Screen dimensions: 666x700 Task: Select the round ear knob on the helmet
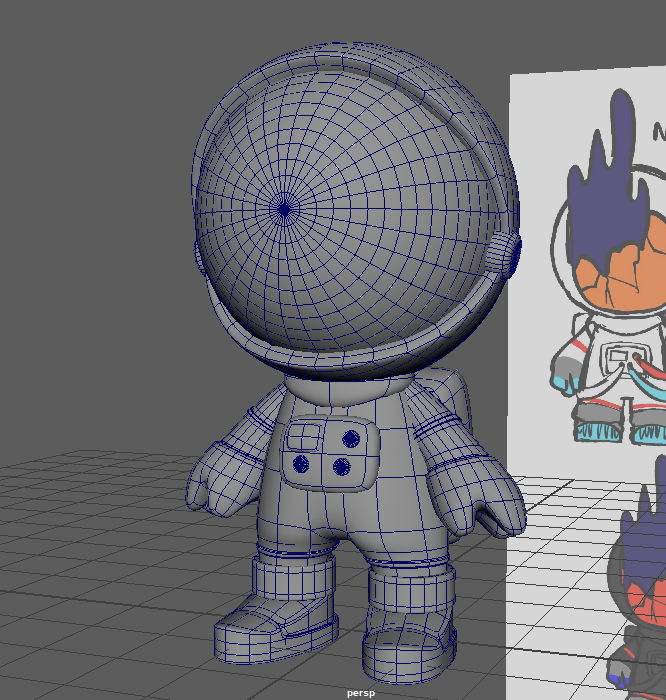pyautogui.click(x=504, y=256)
